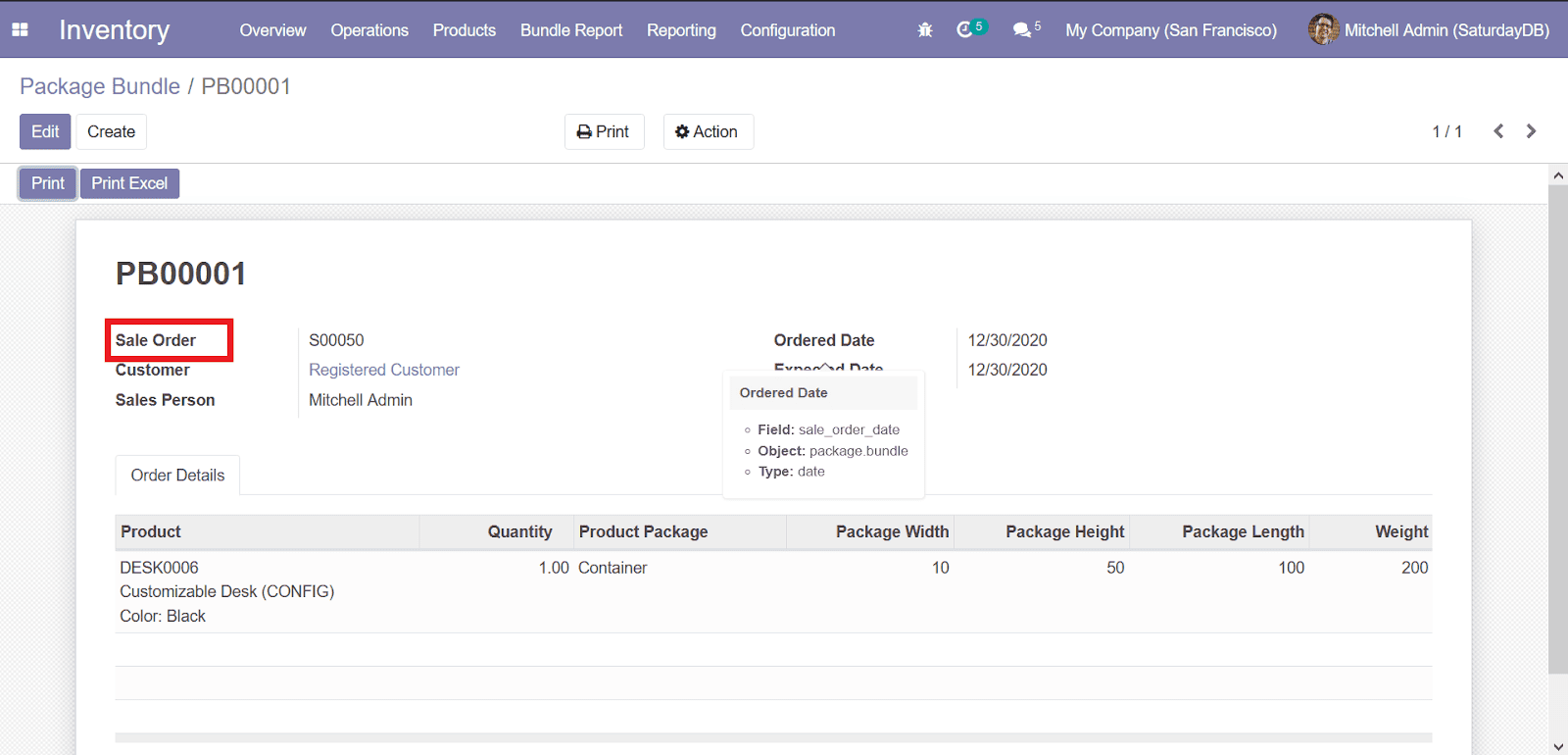The height and width of the screenshot is (755, 1568).
Task: Click the scrollbar up arrow
Action: tap(1558, 176)
